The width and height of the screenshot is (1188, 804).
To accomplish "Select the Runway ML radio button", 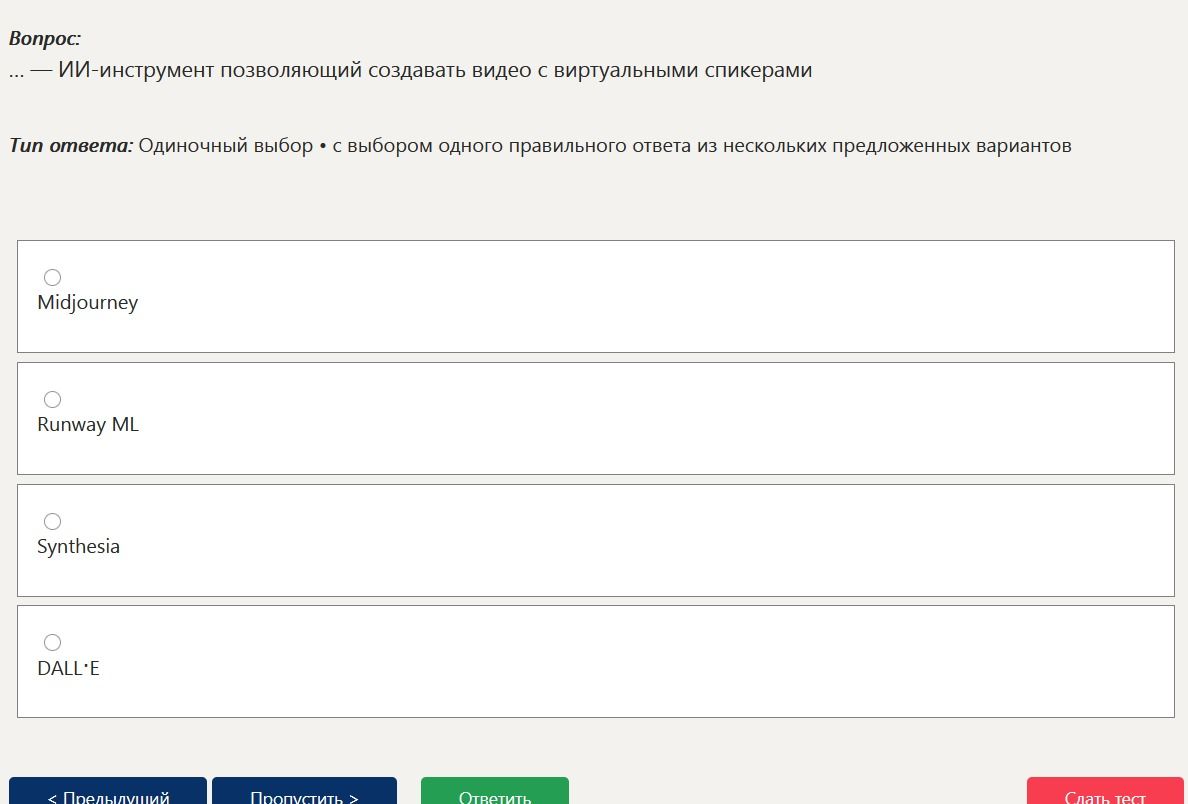I will click(x=52, y=399).
